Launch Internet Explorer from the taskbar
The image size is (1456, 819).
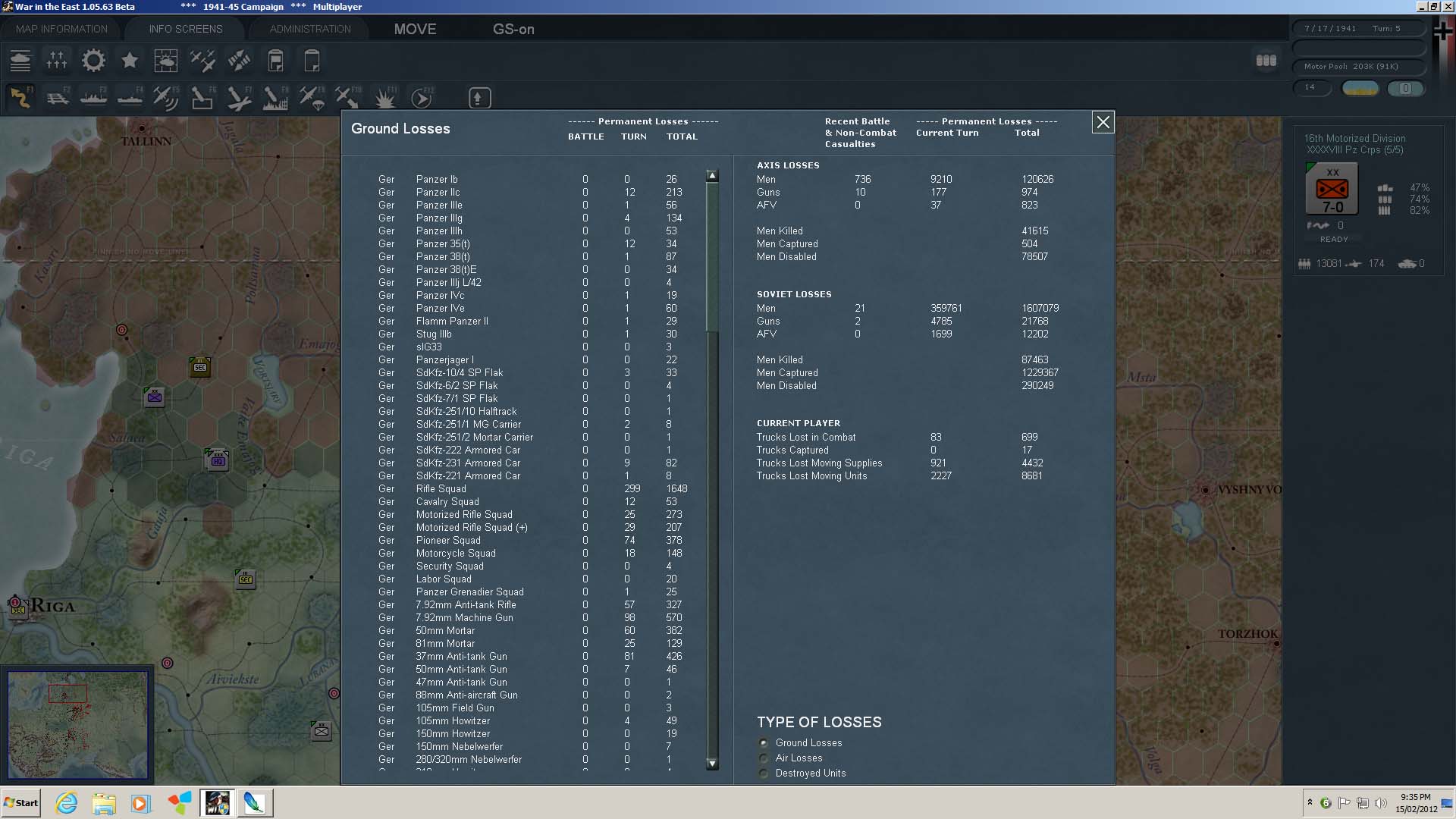(67, 803)
